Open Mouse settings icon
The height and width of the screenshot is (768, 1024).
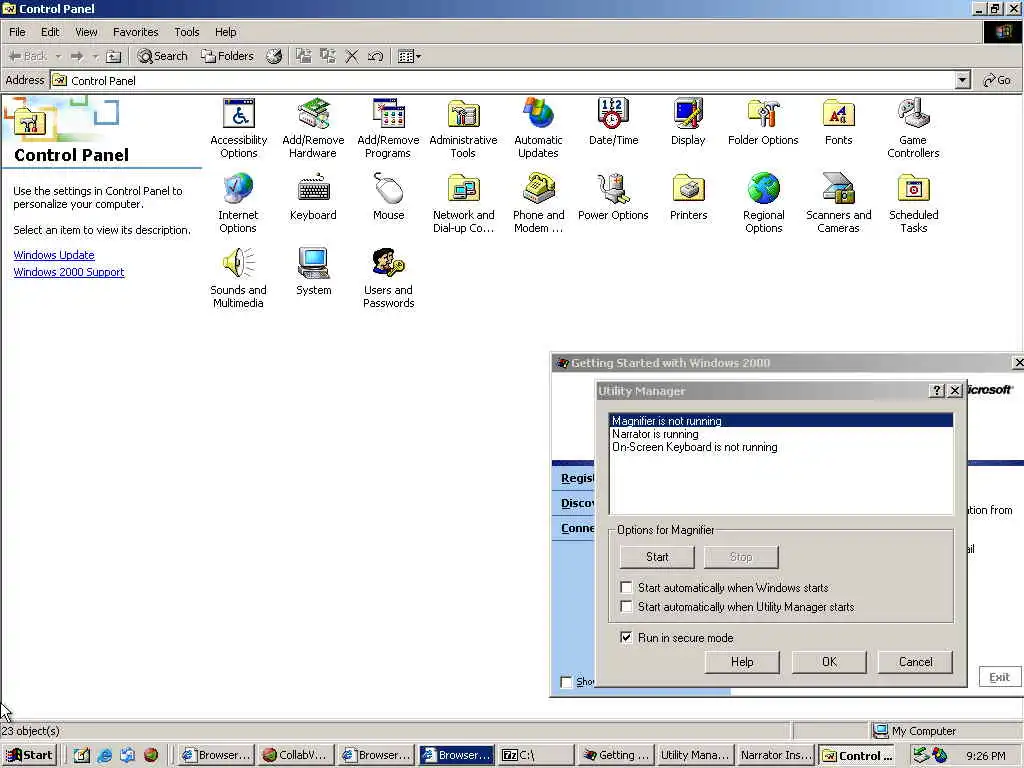click(x=389, y=197)
